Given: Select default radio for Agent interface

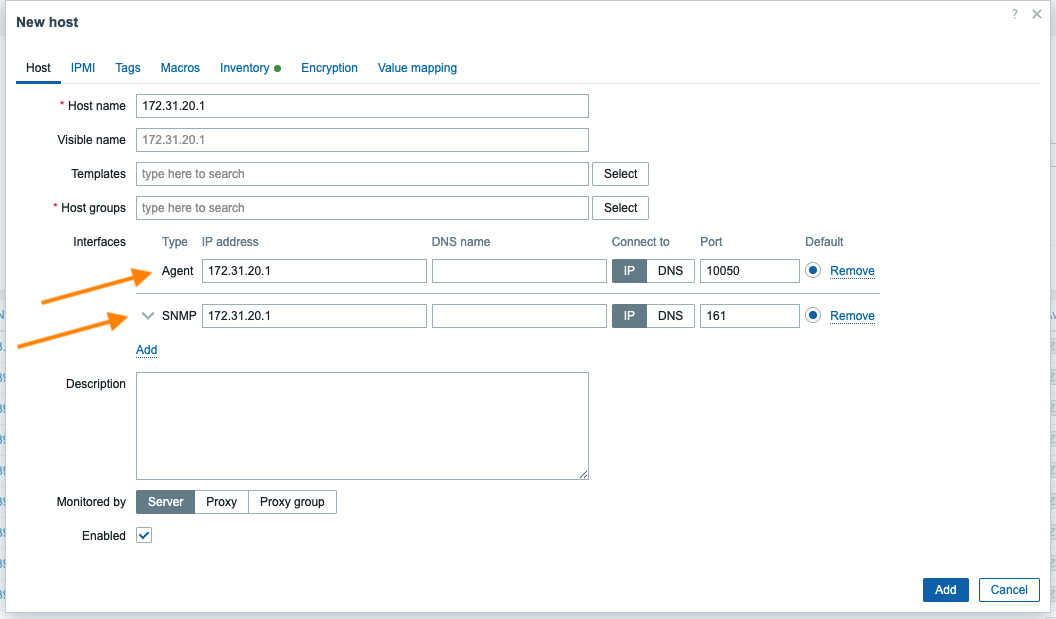Looking at the screenshot, I should [x=813, y=271].
